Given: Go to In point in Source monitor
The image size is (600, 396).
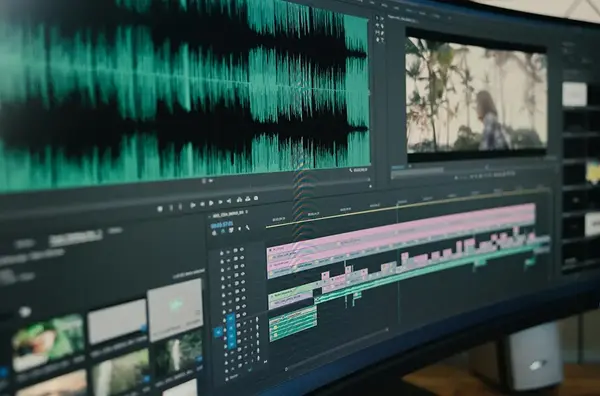Looking at the screenshot, I should (193, 205).
